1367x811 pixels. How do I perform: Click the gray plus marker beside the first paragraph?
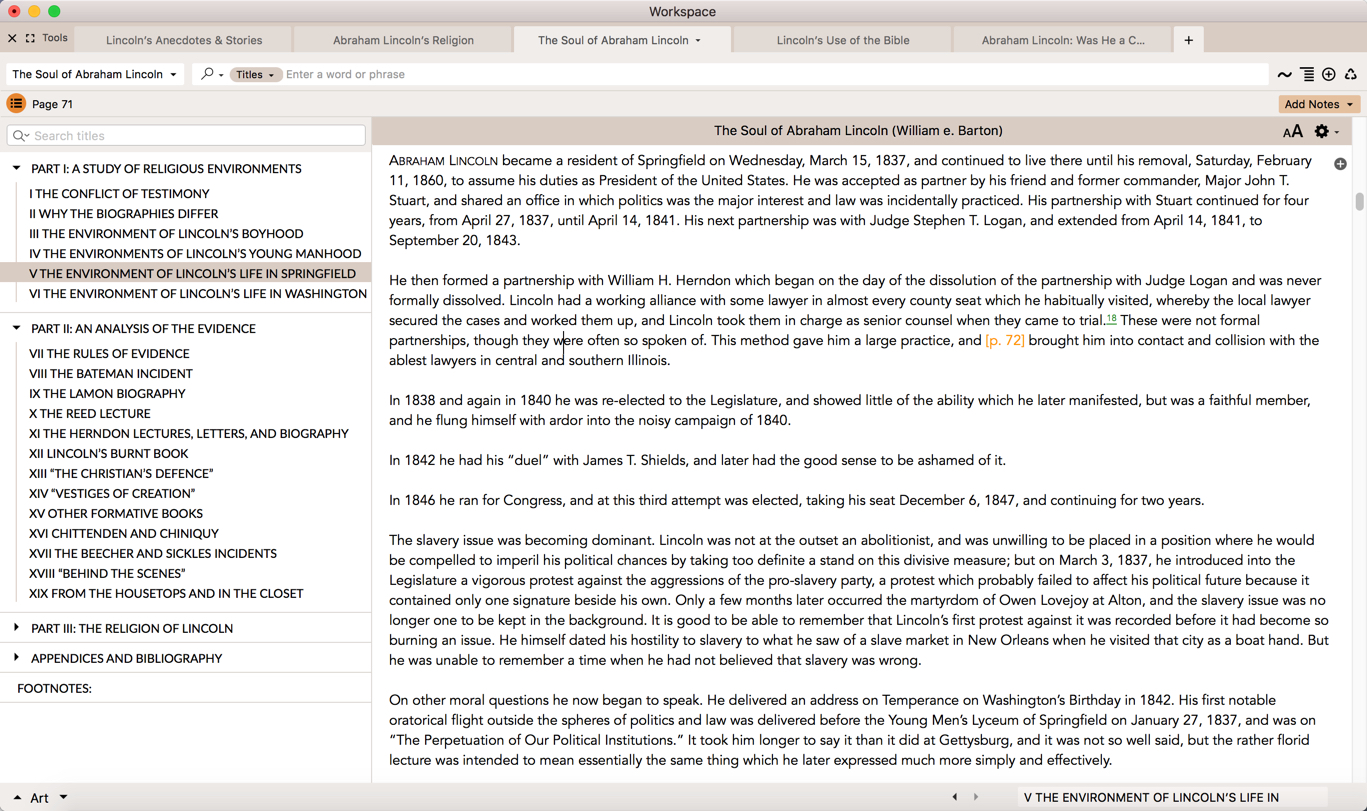(1340, 163)
